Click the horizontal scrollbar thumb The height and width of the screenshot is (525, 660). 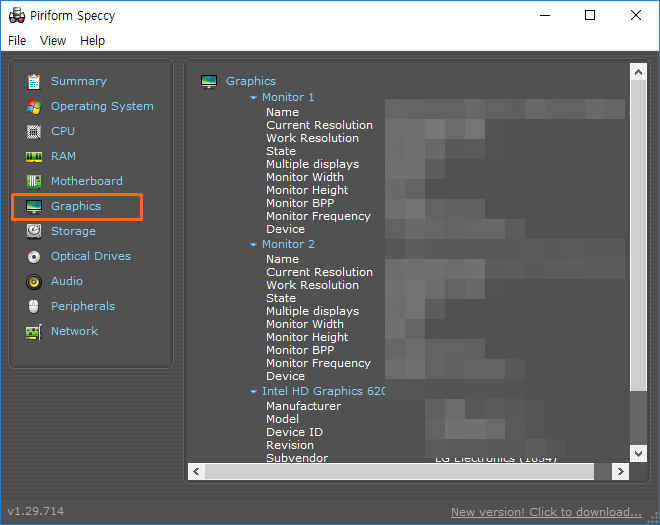399,471
